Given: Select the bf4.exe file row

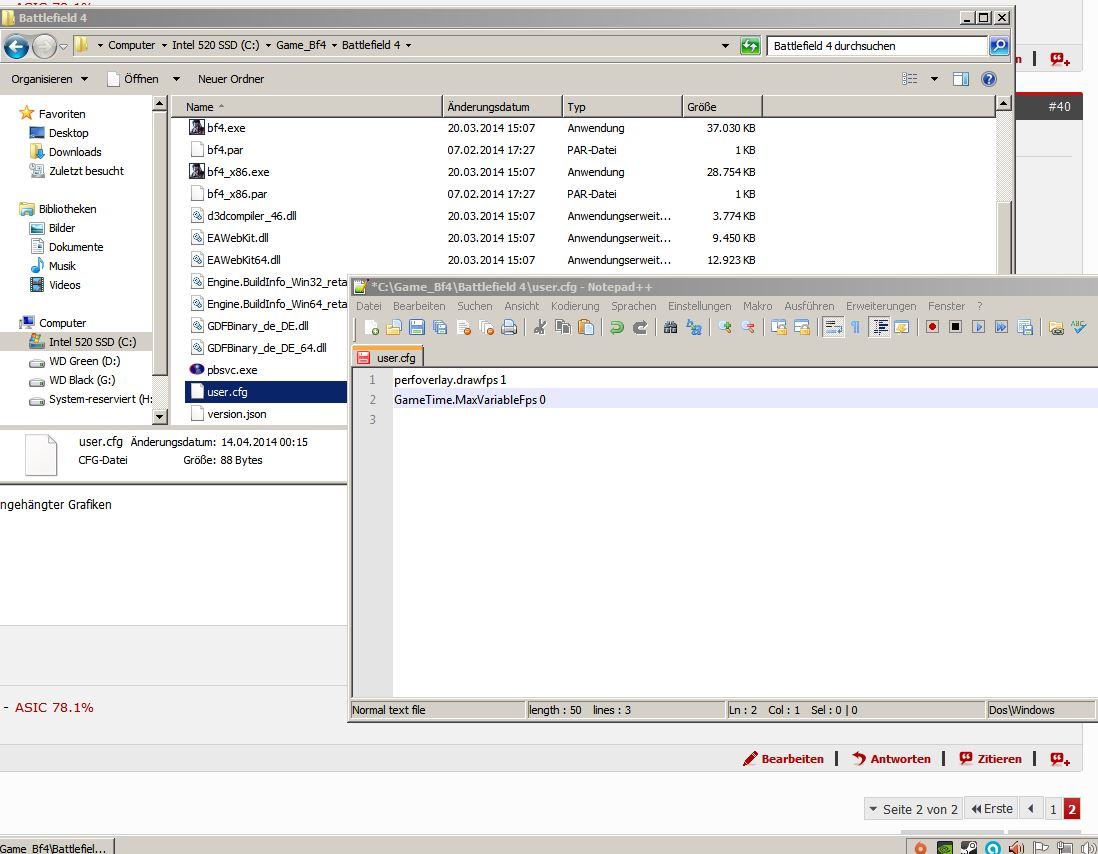Looking at the screenshot, I should click(473, 128).
